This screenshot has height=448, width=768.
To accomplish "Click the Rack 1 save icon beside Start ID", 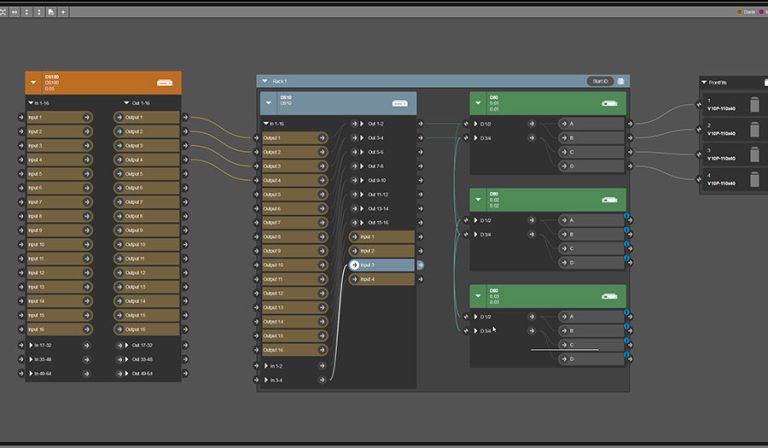I will coord(621,81).
